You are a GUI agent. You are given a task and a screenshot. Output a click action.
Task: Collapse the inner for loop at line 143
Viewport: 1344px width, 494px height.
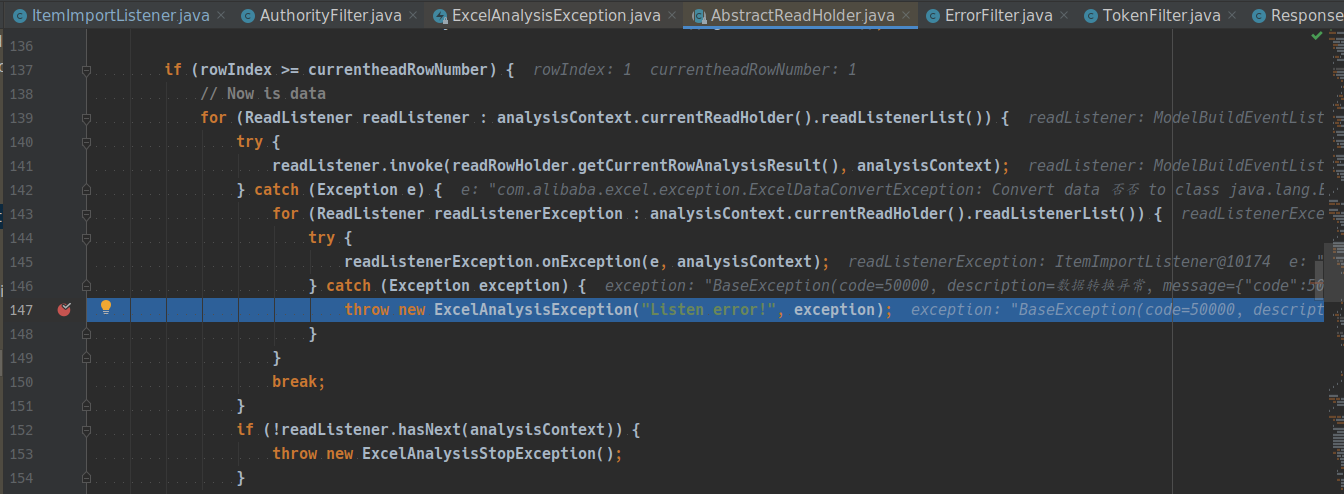click(x=87, y=214)
